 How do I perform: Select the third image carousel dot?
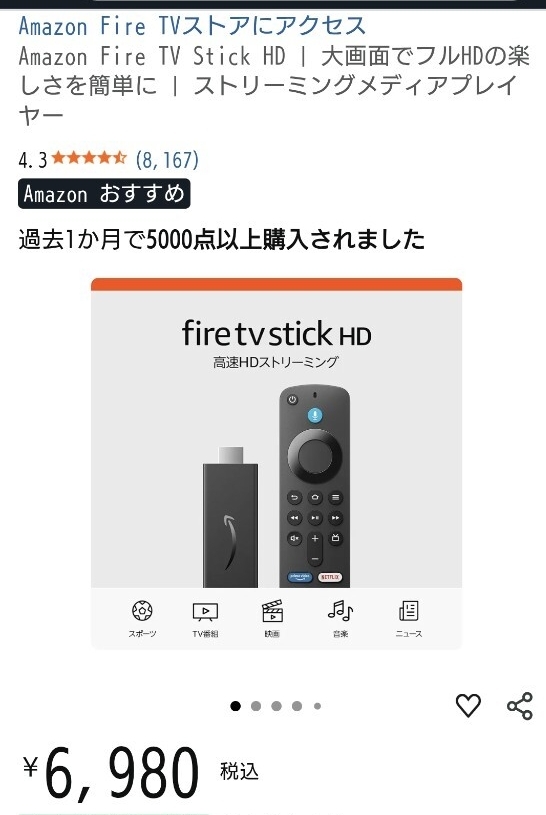277,706
